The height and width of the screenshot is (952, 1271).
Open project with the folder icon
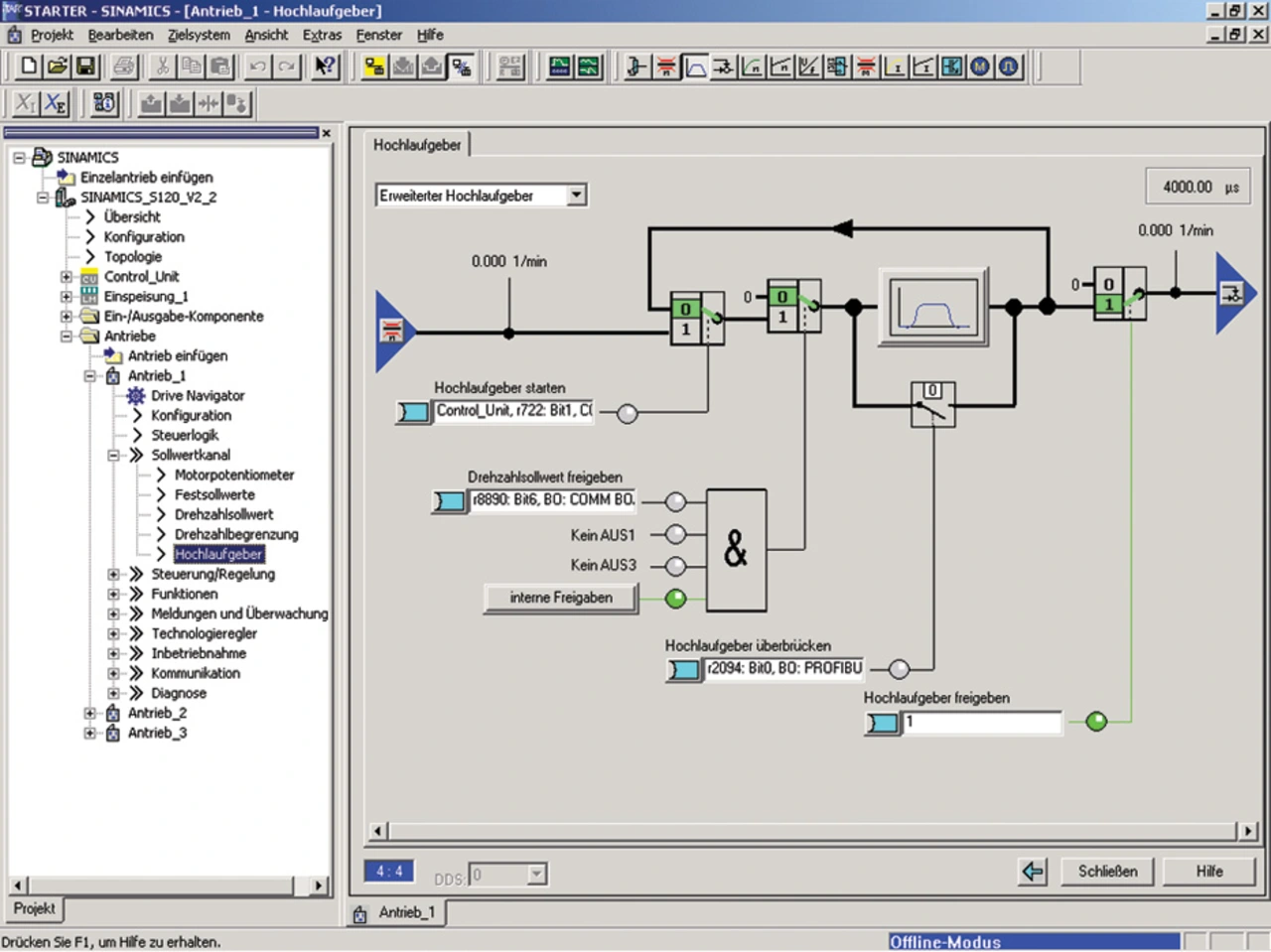tap(58, 67)
